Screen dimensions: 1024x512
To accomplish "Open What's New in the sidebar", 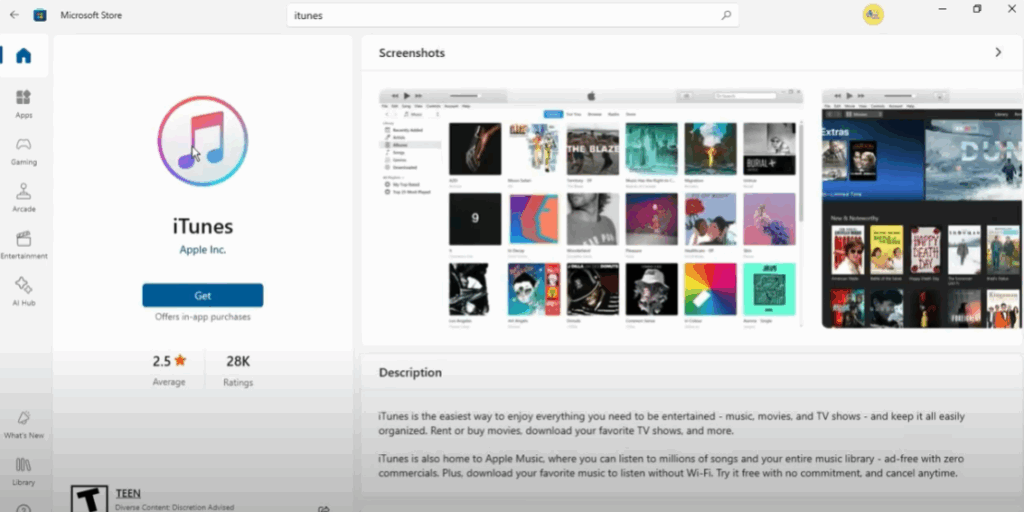I will click(24, 424).
